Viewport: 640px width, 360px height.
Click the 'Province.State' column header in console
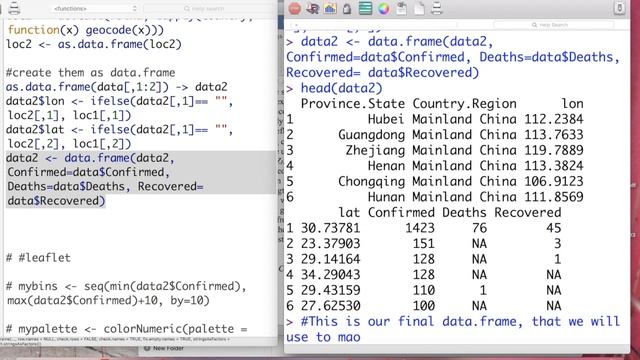point(353,104)
